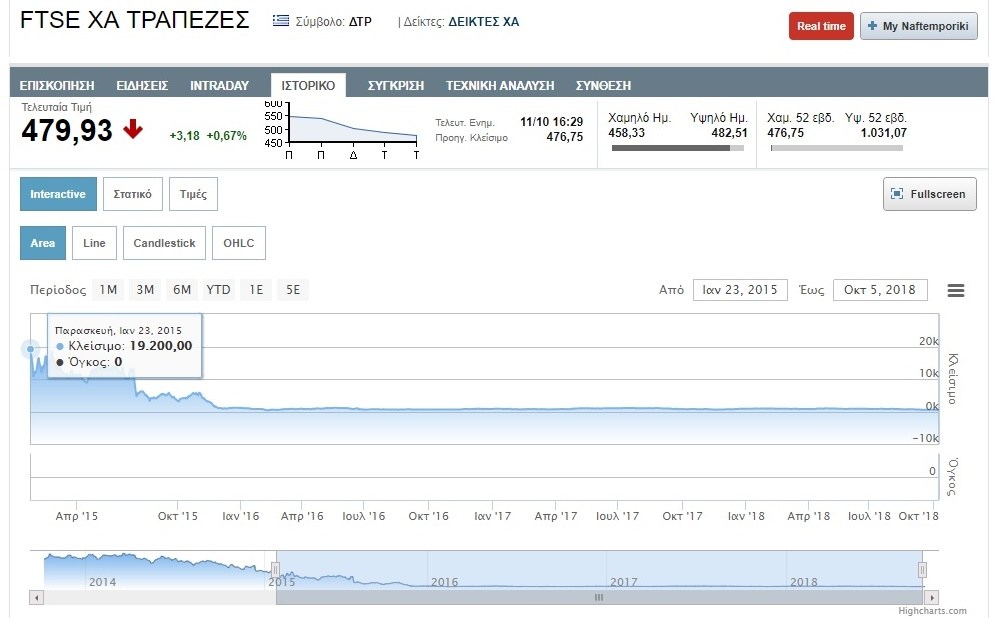The image size is (997, 618).
Task: Click the Fullscreen expand icon
Action: coord(897,194)
